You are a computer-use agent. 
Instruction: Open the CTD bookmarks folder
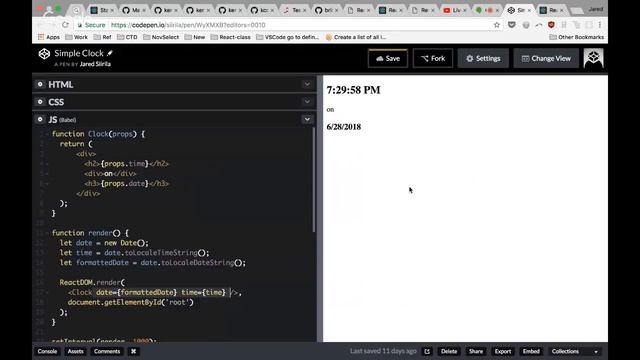click(x=127, y=37)
